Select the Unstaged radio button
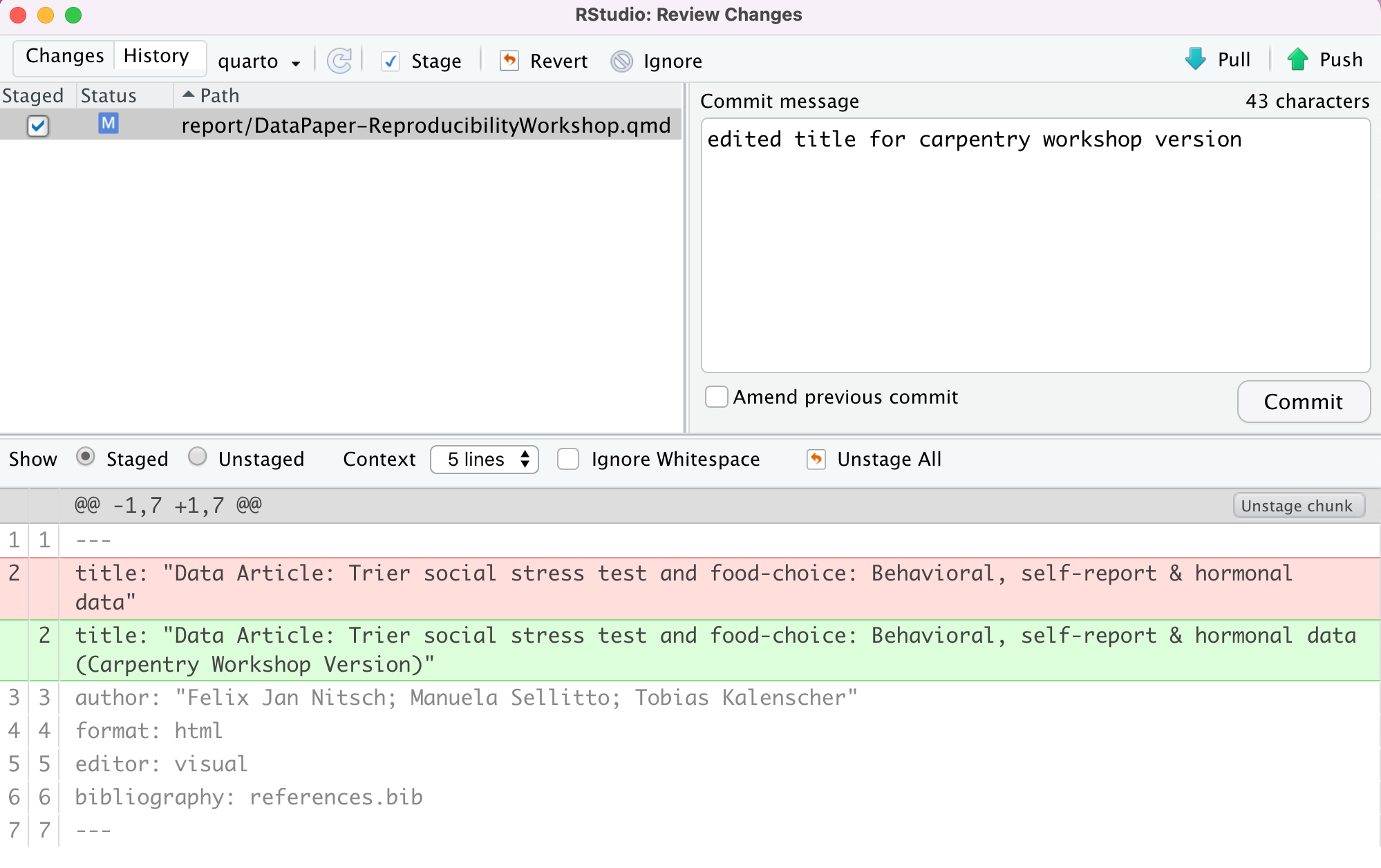1381x868 pixels. (x=198, y=457)
